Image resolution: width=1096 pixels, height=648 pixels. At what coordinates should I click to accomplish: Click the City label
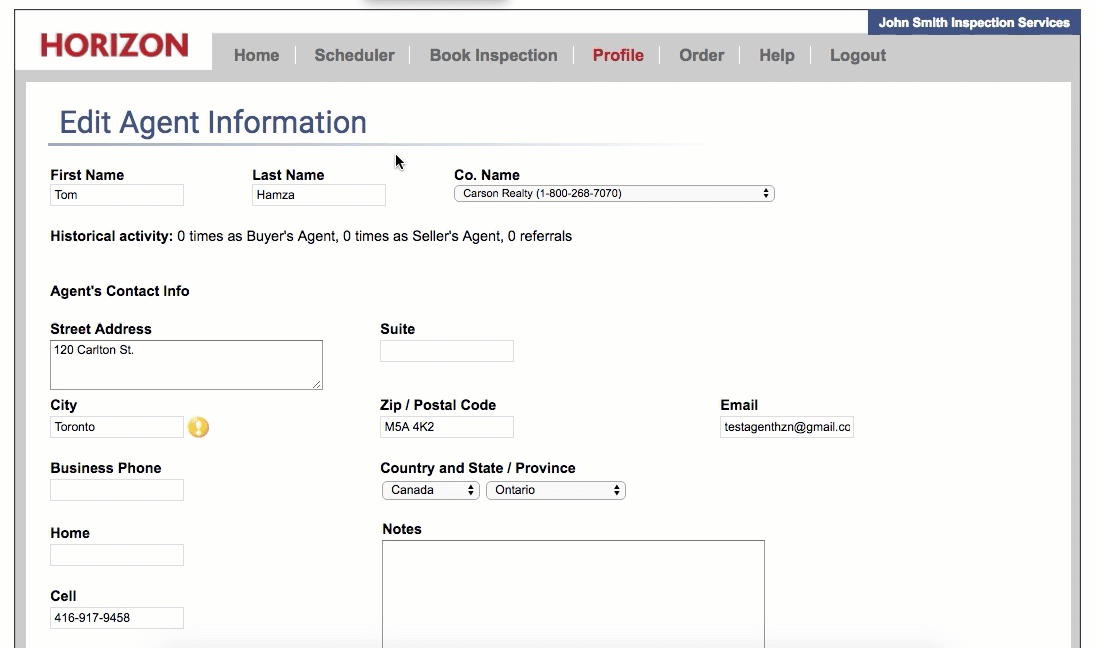point(64,405)
